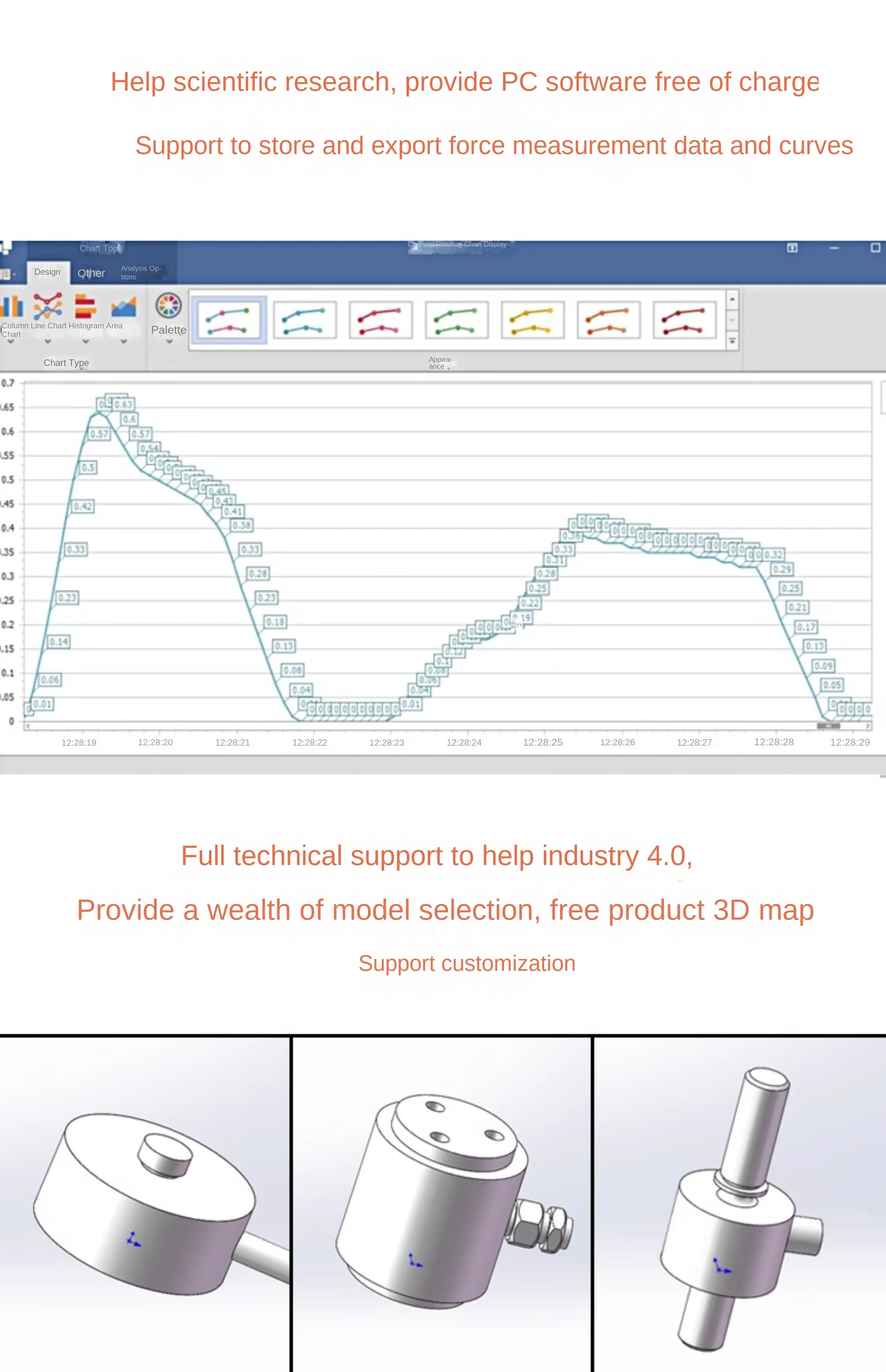The height and width of the screenshot is (1372, 886).
Task: Apply the green line appearance style
Action: (457, 320)
